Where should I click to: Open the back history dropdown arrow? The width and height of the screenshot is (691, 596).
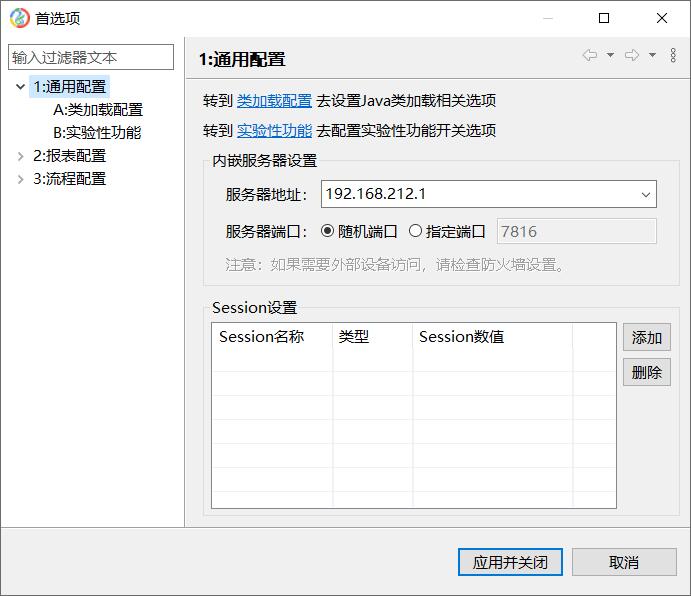[610, 55]
